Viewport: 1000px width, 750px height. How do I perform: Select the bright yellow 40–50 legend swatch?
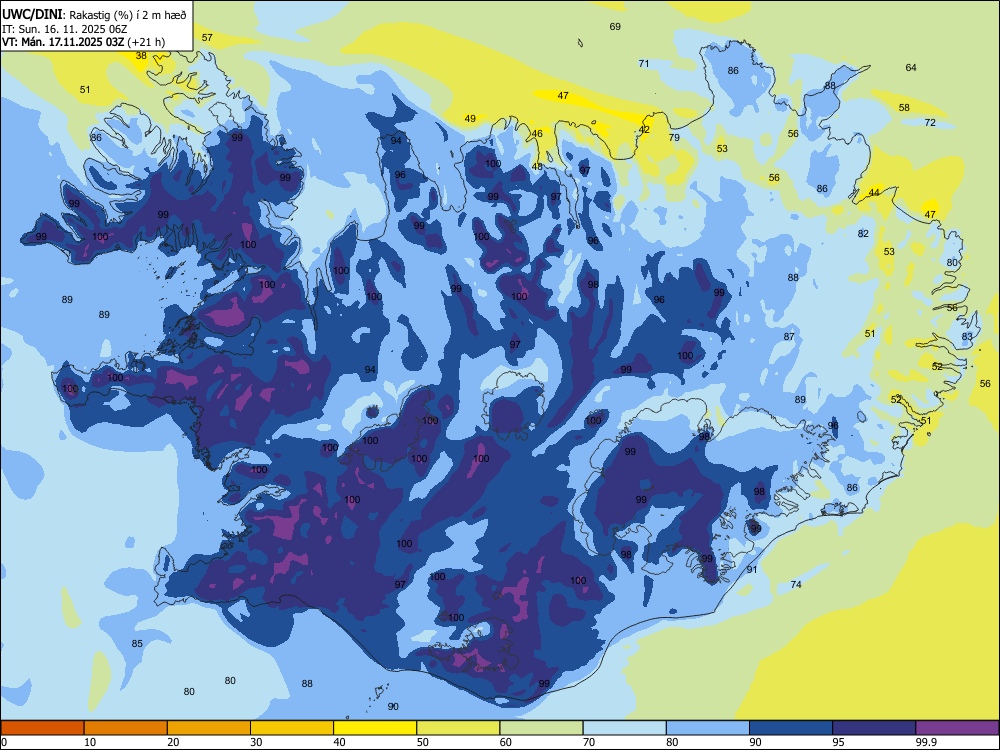tap(375, 728)
